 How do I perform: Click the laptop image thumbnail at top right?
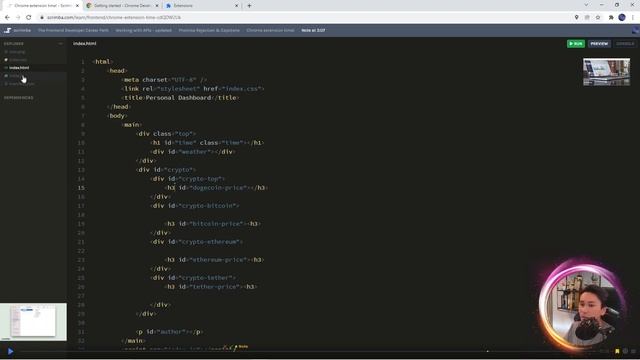(x=606, y=72)
